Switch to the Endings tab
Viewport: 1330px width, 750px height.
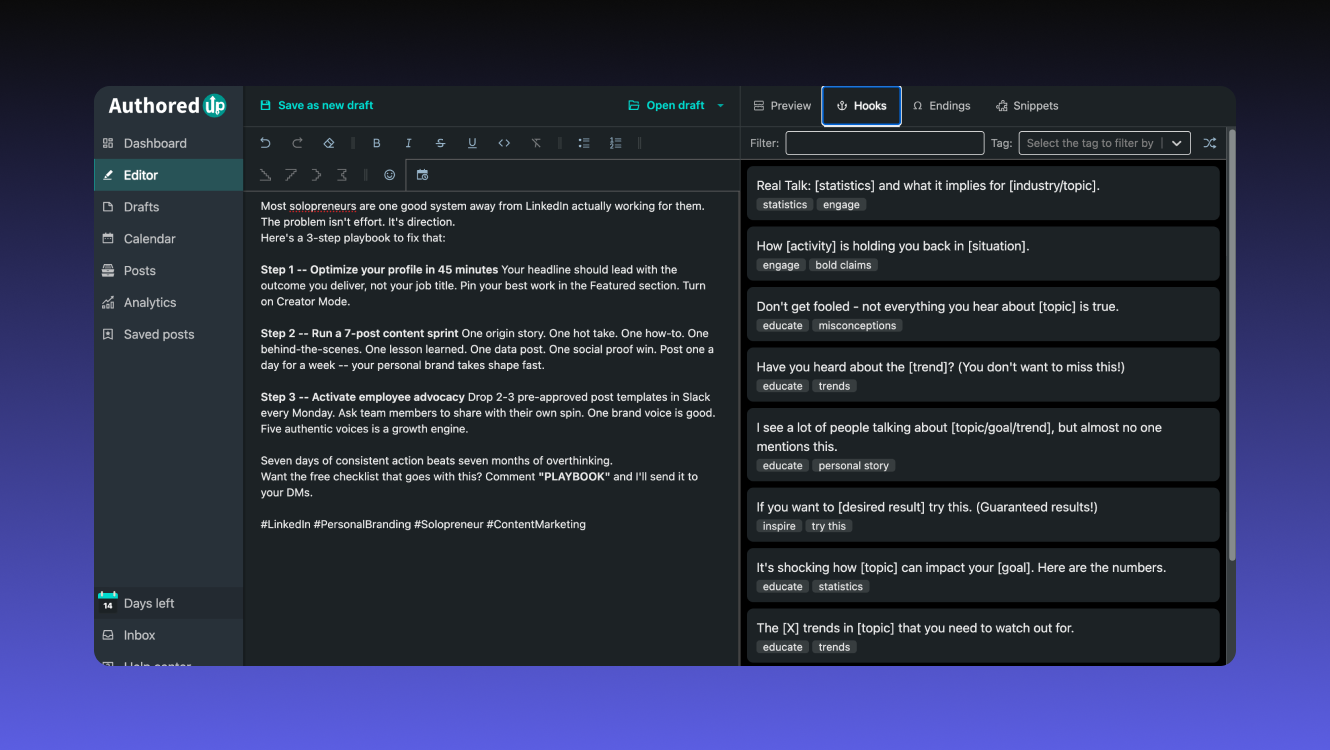(941, 106)
